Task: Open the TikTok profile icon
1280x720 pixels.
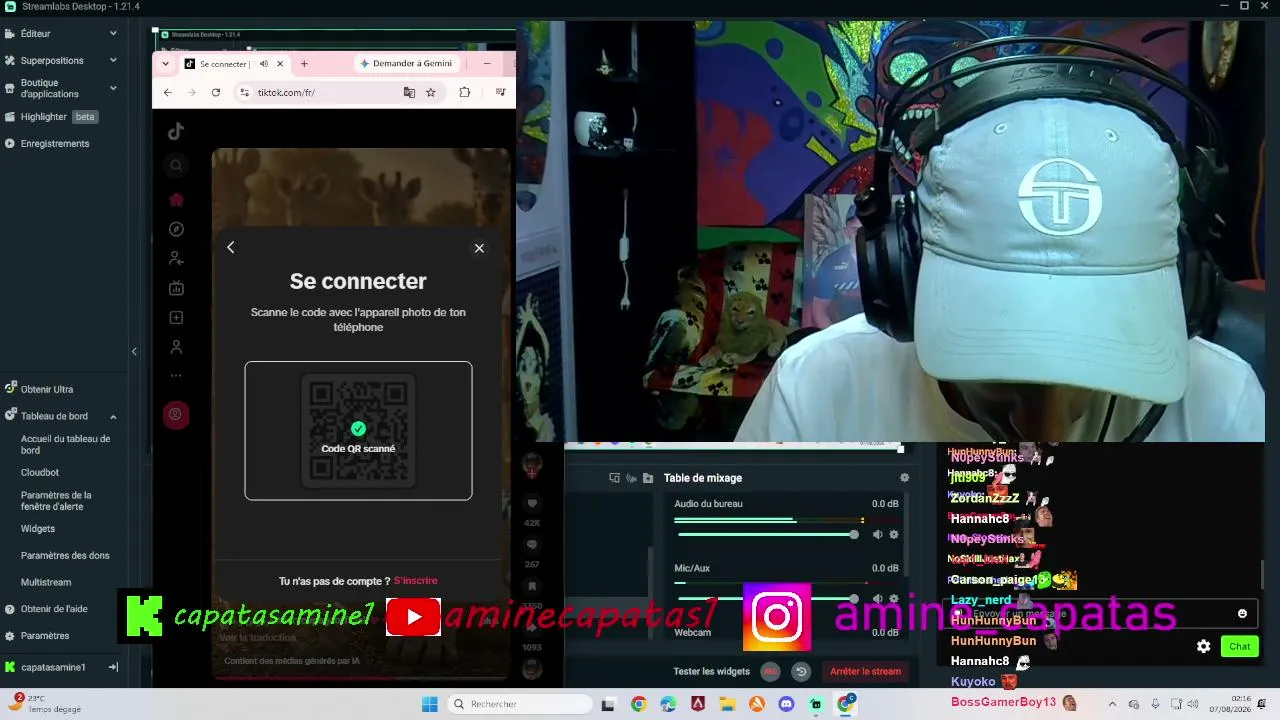Action: [176, 347]
